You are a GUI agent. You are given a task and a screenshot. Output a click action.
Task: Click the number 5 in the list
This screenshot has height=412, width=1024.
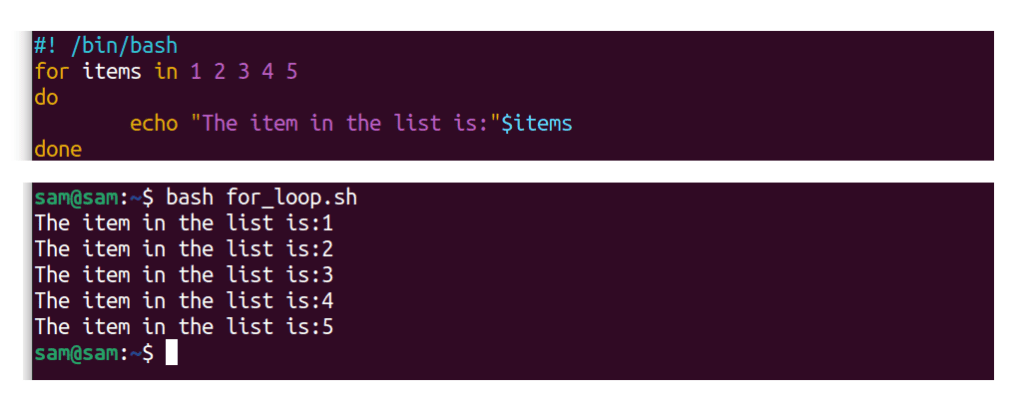click(291, 71)
